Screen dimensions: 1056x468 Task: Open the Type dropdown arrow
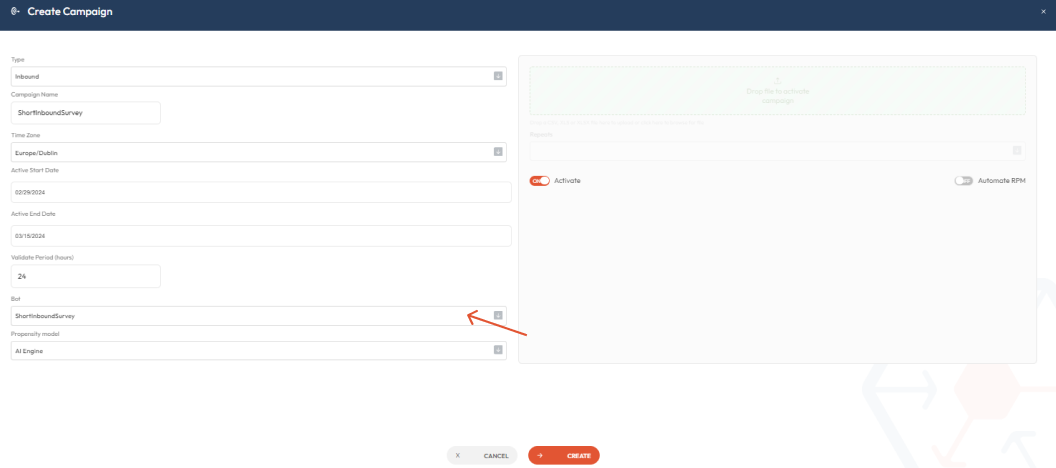[x=498, y=76]
